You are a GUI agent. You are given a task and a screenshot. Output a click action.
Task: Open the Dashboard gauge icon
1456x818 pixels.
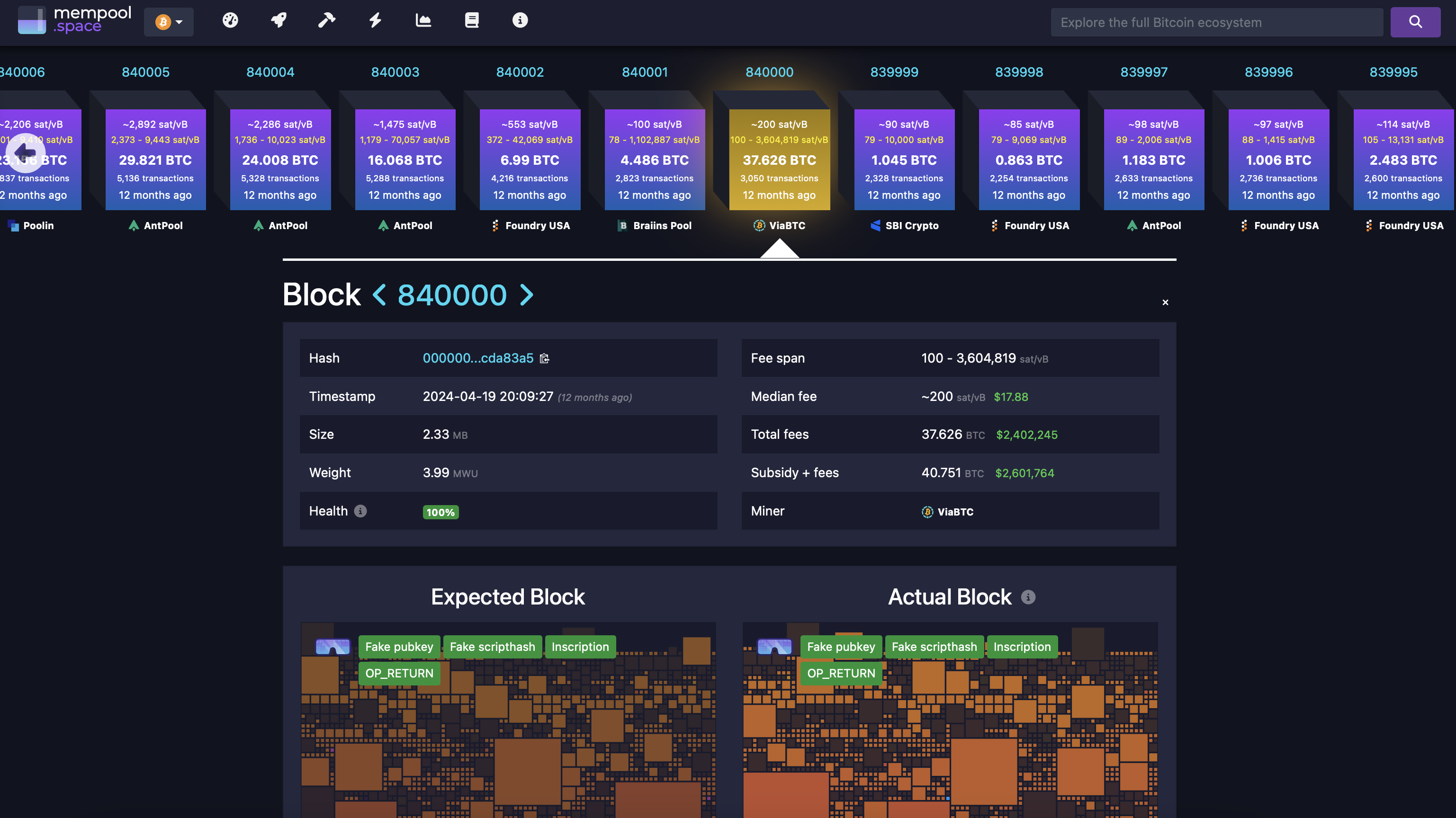pyautogui.click(x=230, y=20)
